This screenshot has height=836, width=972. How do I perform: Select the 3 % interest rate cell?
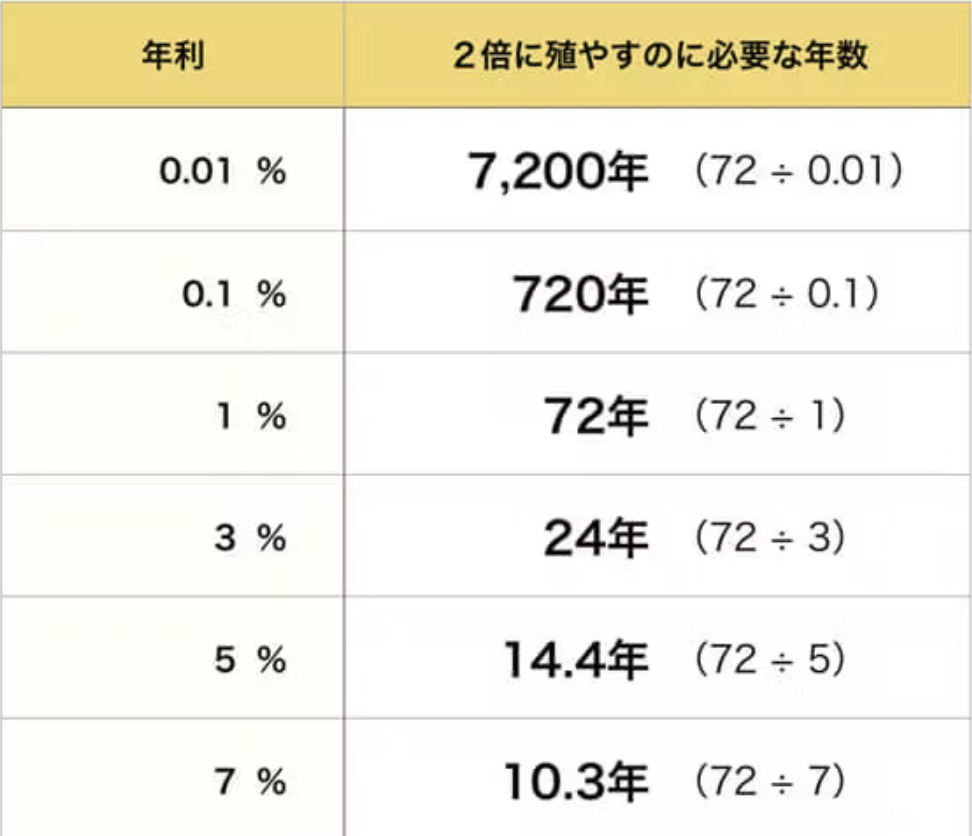pyautogui.click(x=250, y=538)
